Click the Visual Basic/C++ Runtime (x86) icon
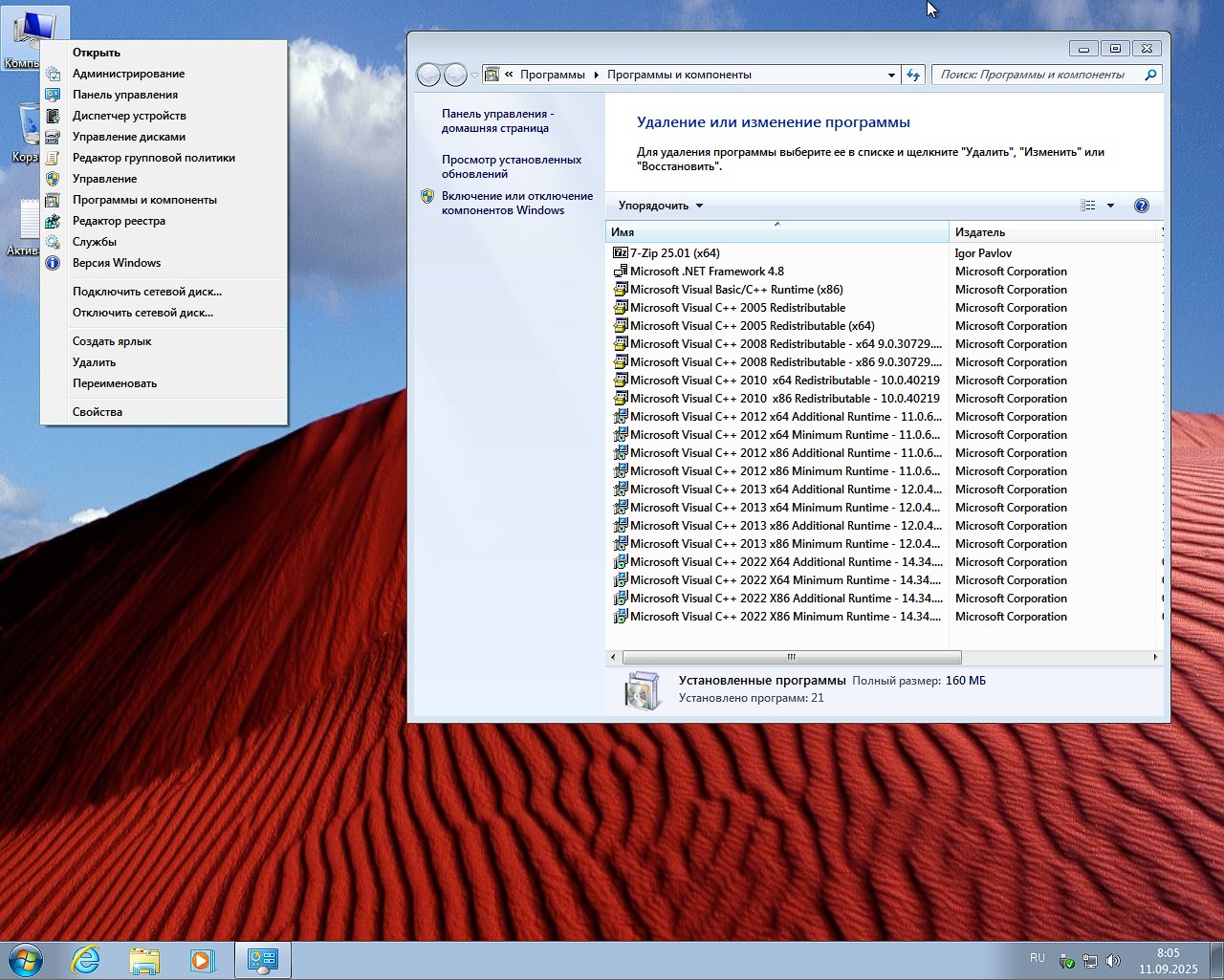The image size is (1224, 980). tap(620, 290)
